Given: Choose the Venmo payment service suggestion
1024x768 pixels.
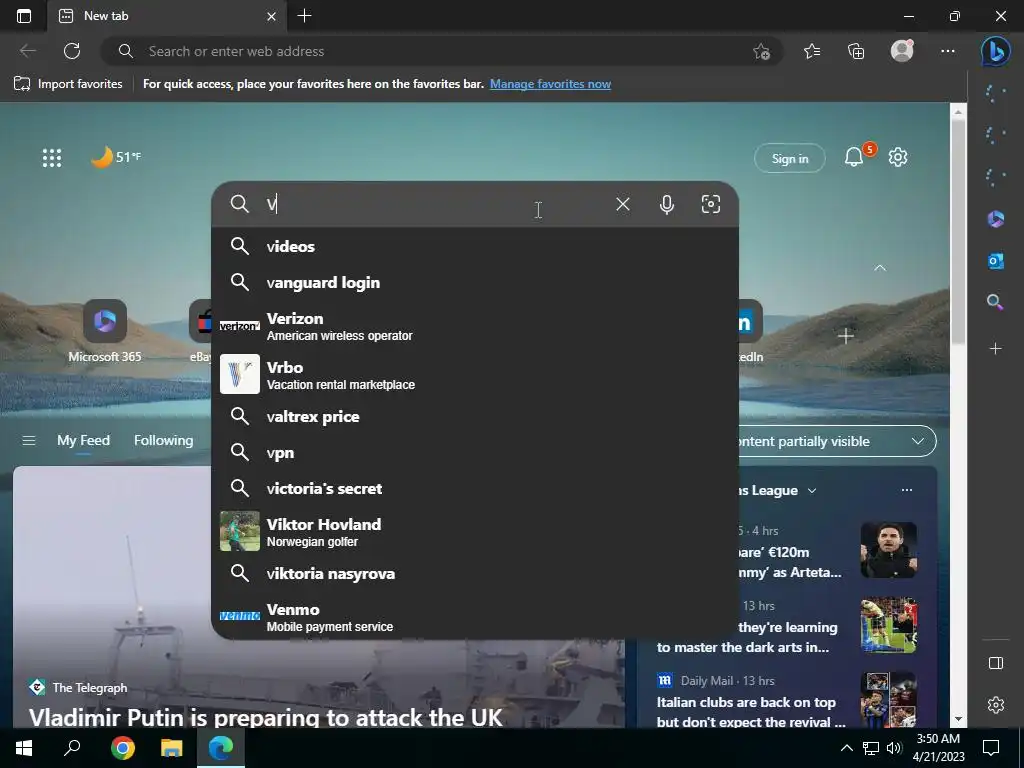Looking at the screenshot, I should (x=475, y=616).
